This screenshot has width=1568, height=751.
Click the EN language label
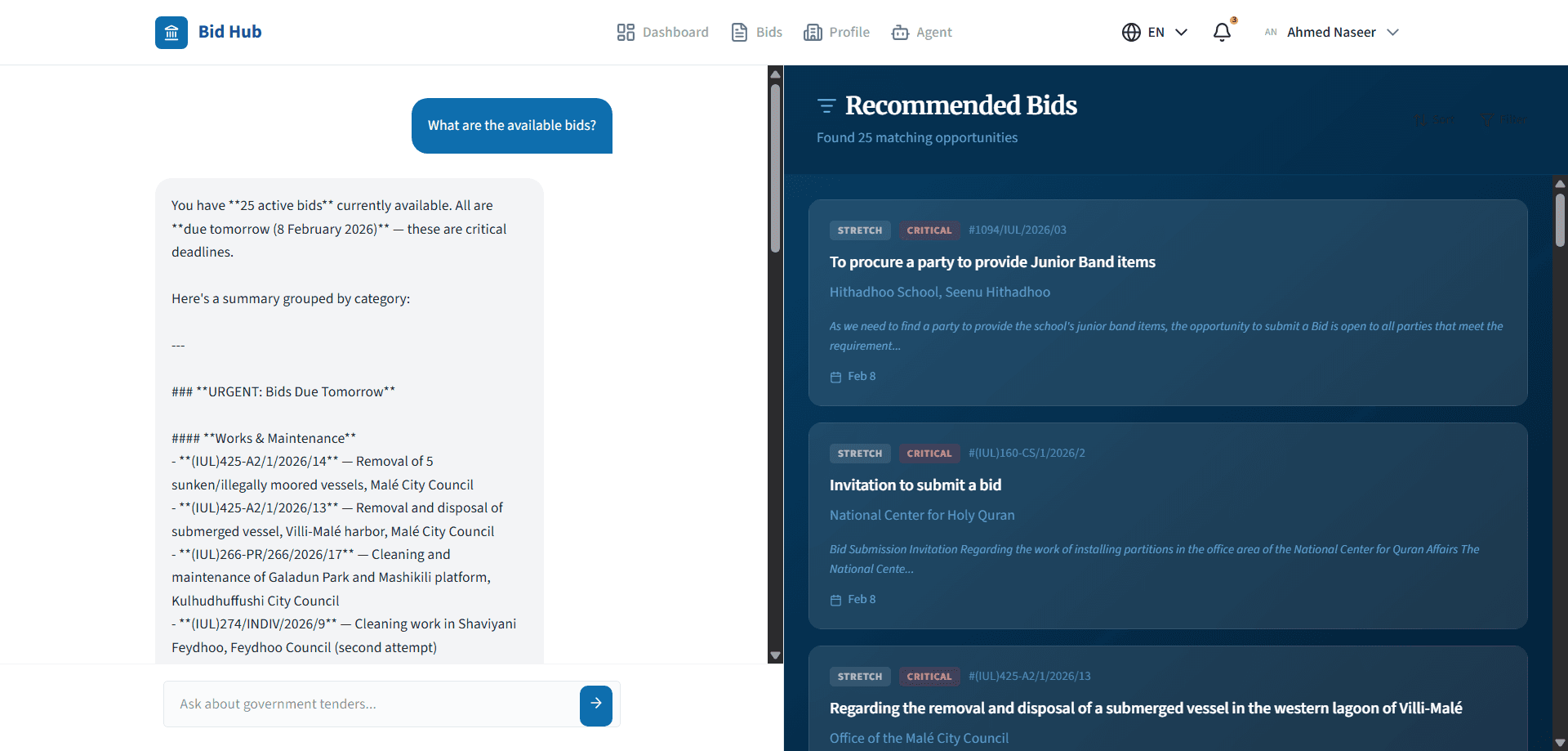click(x=1156, y=33)
